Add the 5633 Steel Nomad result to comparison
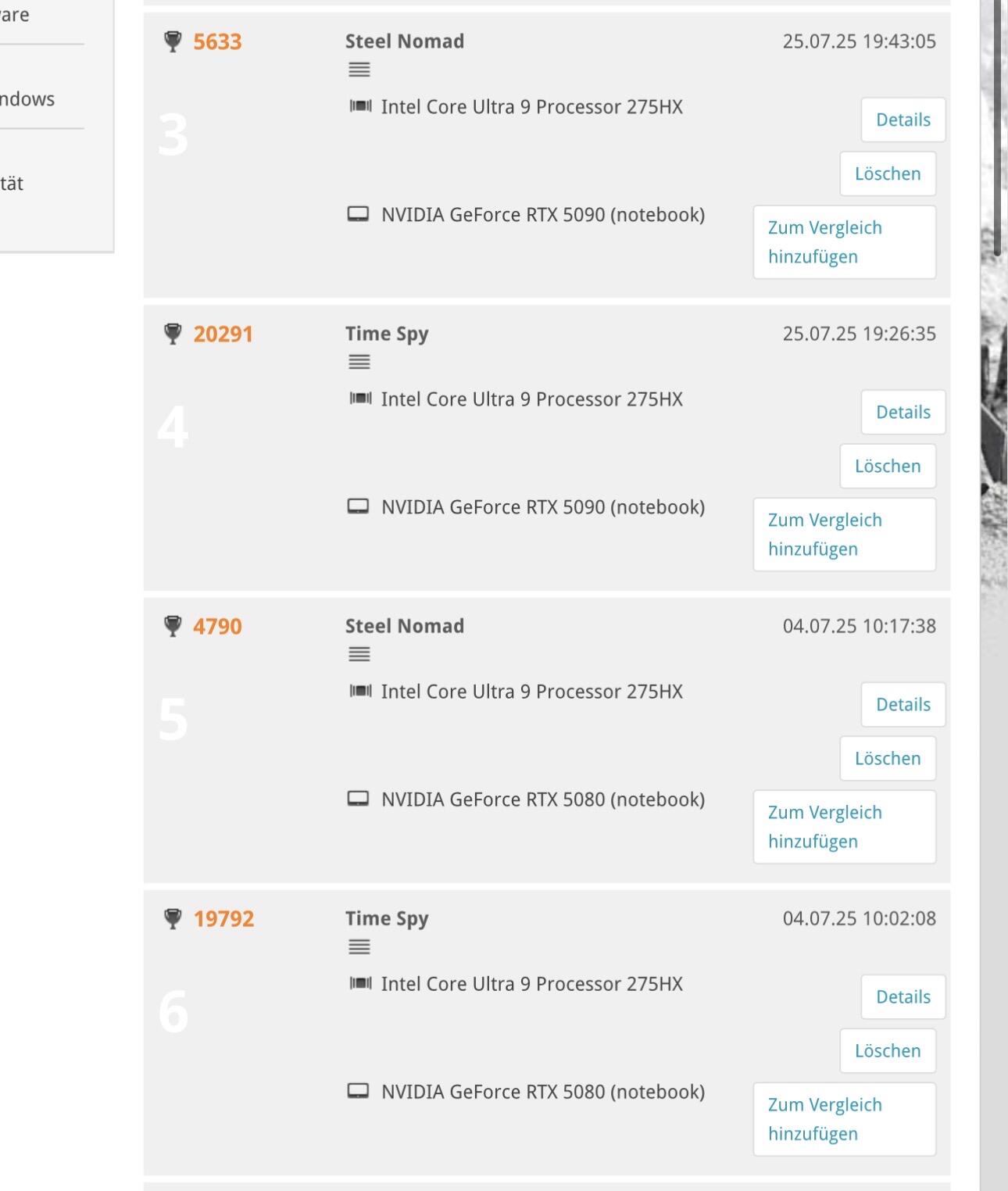Image resolution: width=1008 pixels, height=1191 pixels. pos(845,242)
